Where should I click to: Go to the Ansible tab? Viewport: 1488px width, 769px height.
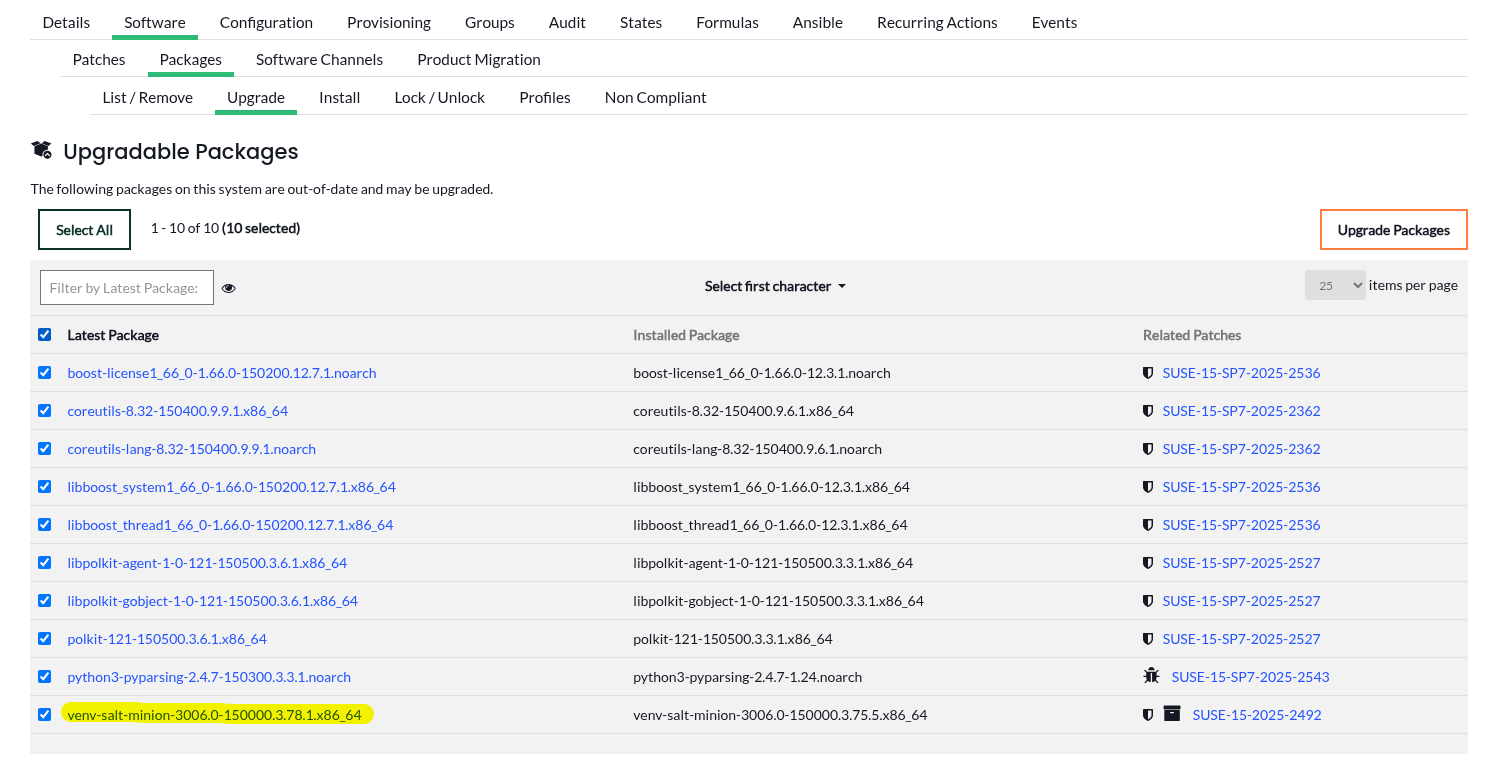point(817,22)
